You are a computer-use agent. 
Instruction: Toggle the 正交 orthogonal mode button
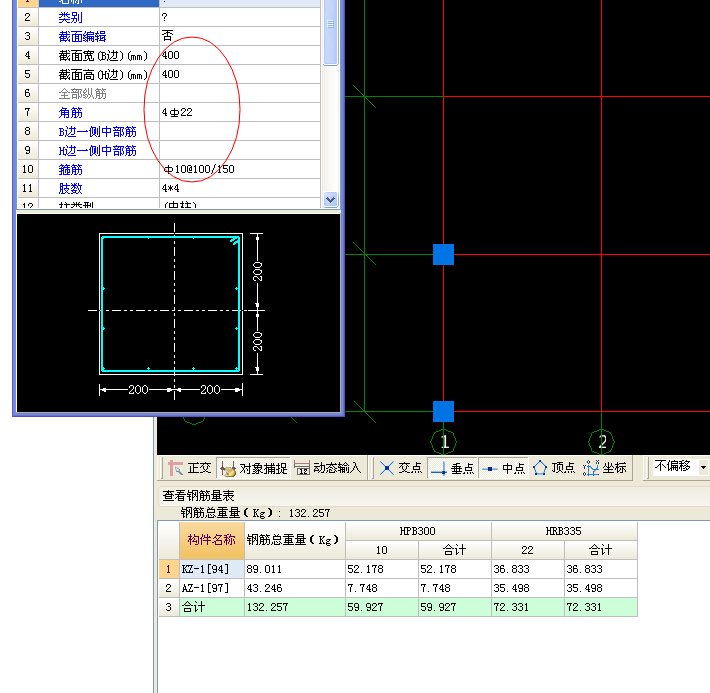(189, 468)
